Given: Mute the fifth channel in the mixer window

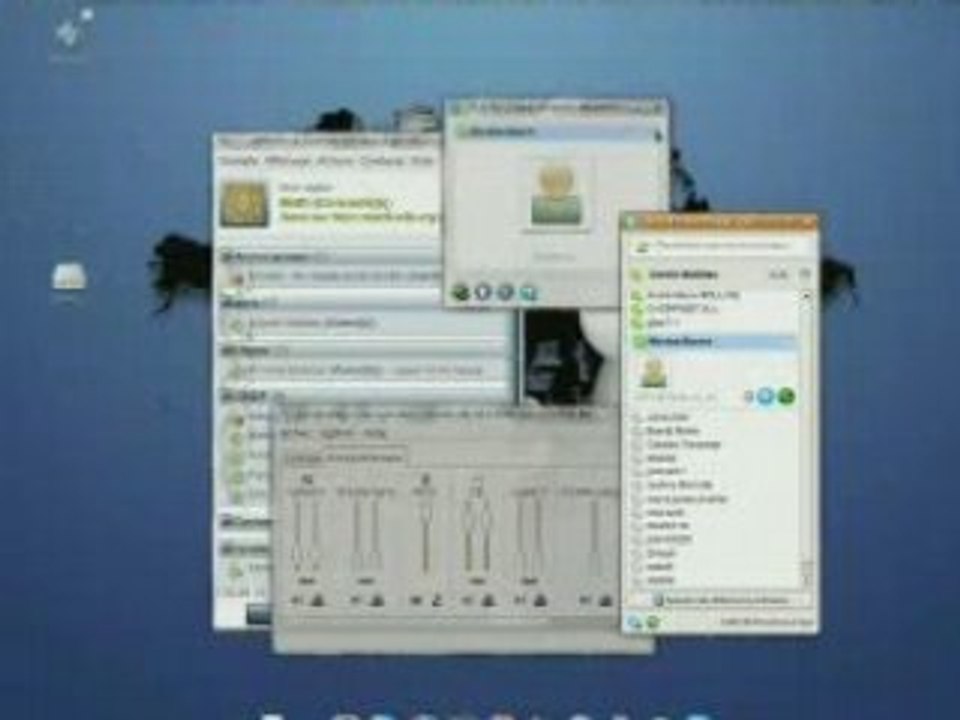Looking at the screenshot, I should pos(521,601).
